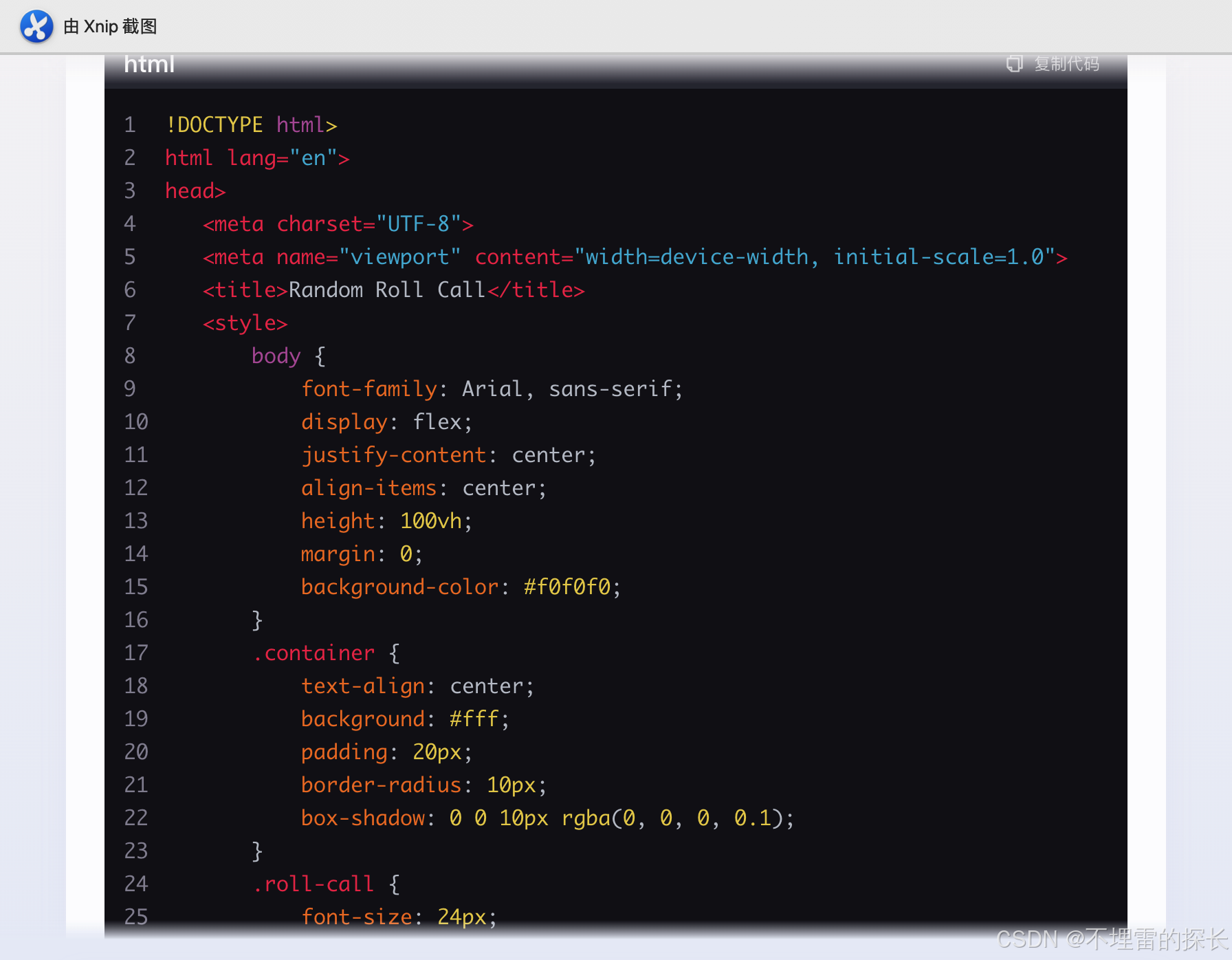Click justify-content: center; line
Screen dimensions: 1232x960
(449, 455)
